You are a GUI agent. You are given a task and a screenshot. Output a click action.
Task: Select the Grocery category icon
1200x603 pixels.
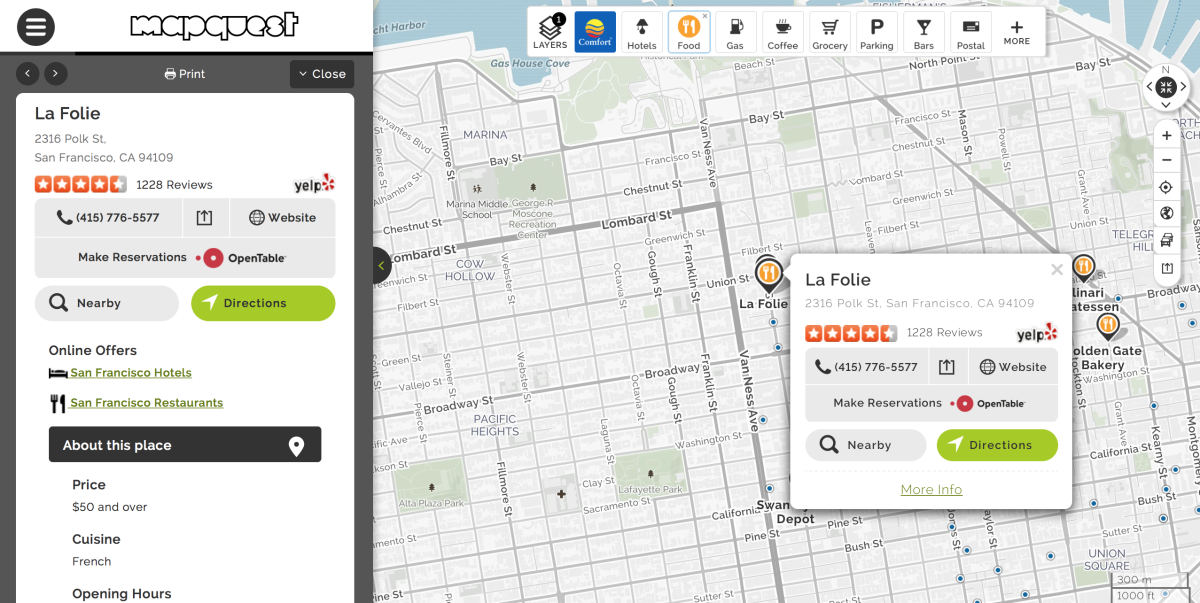coord(829,30)
